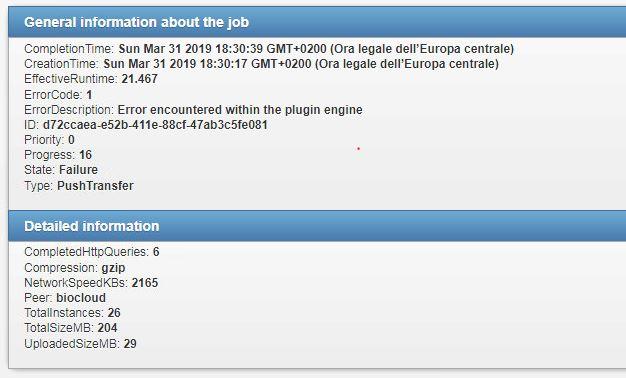Click the Priority value 0
626x378 pixels.
71,140
